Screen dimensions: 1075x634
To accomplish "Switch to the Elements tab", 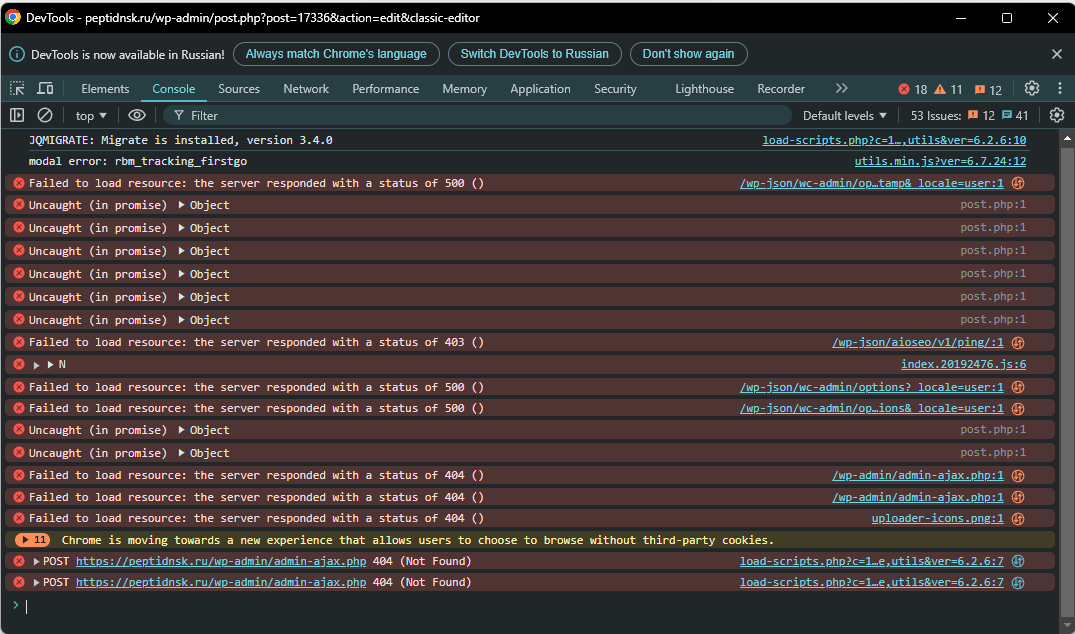I will (105, 88).
